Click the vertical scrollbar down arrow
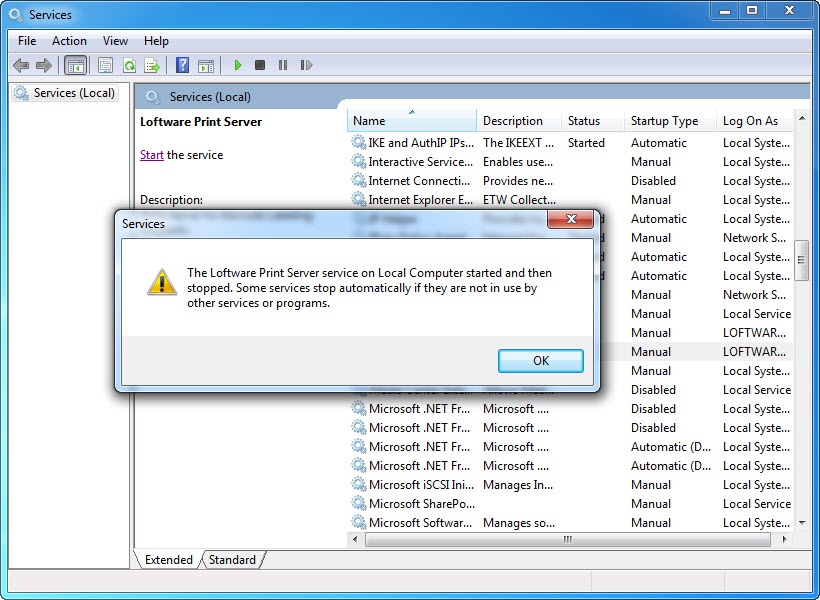The height and width of the screenshot is (600, 820). tap(802, 523)
